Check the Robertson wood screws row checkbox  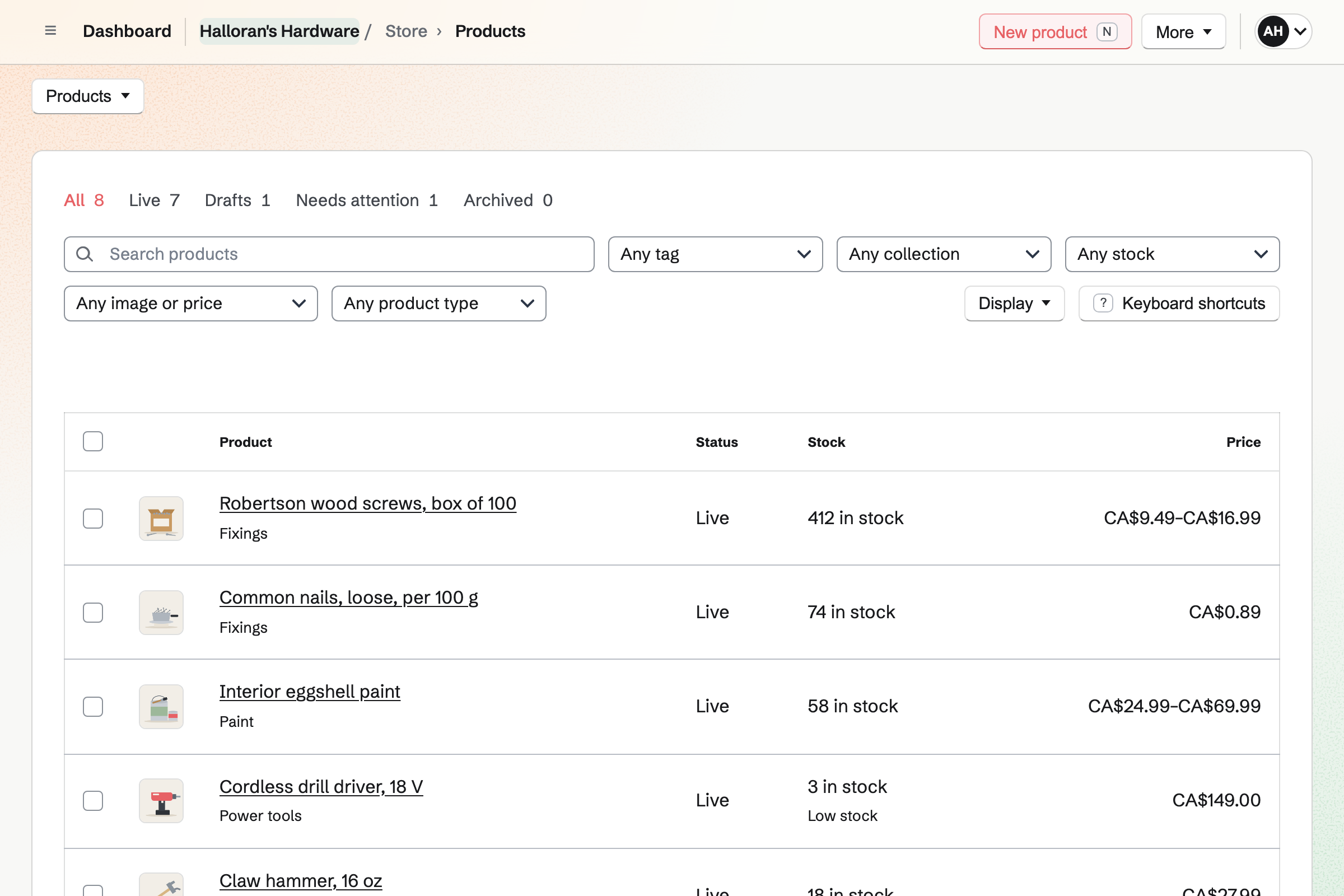tap(92, 519)
